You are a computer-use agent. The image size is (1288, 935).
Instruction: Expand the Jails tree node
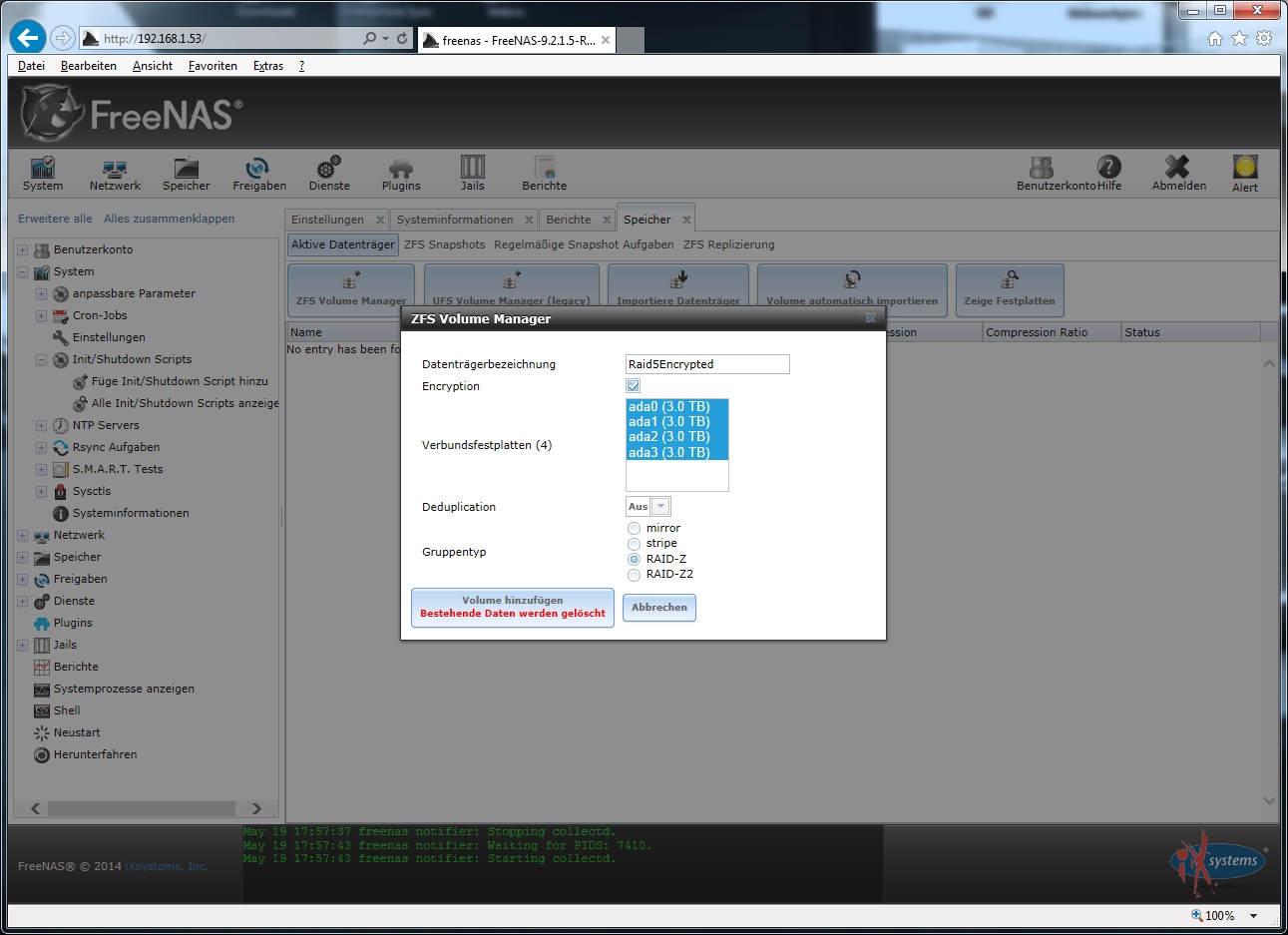22,645
